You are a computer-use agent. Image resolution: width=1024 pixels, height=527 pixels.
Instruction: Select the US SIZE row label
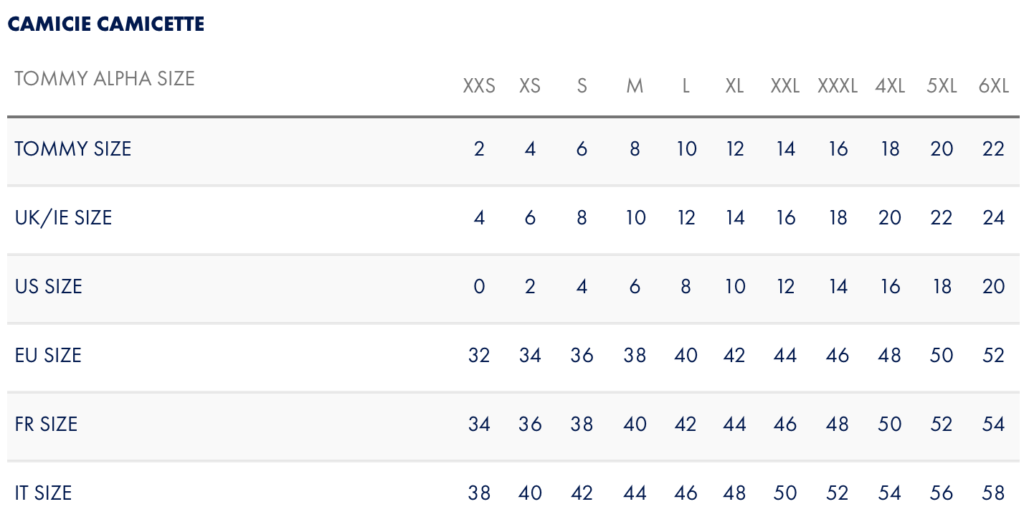click(48, 287)
